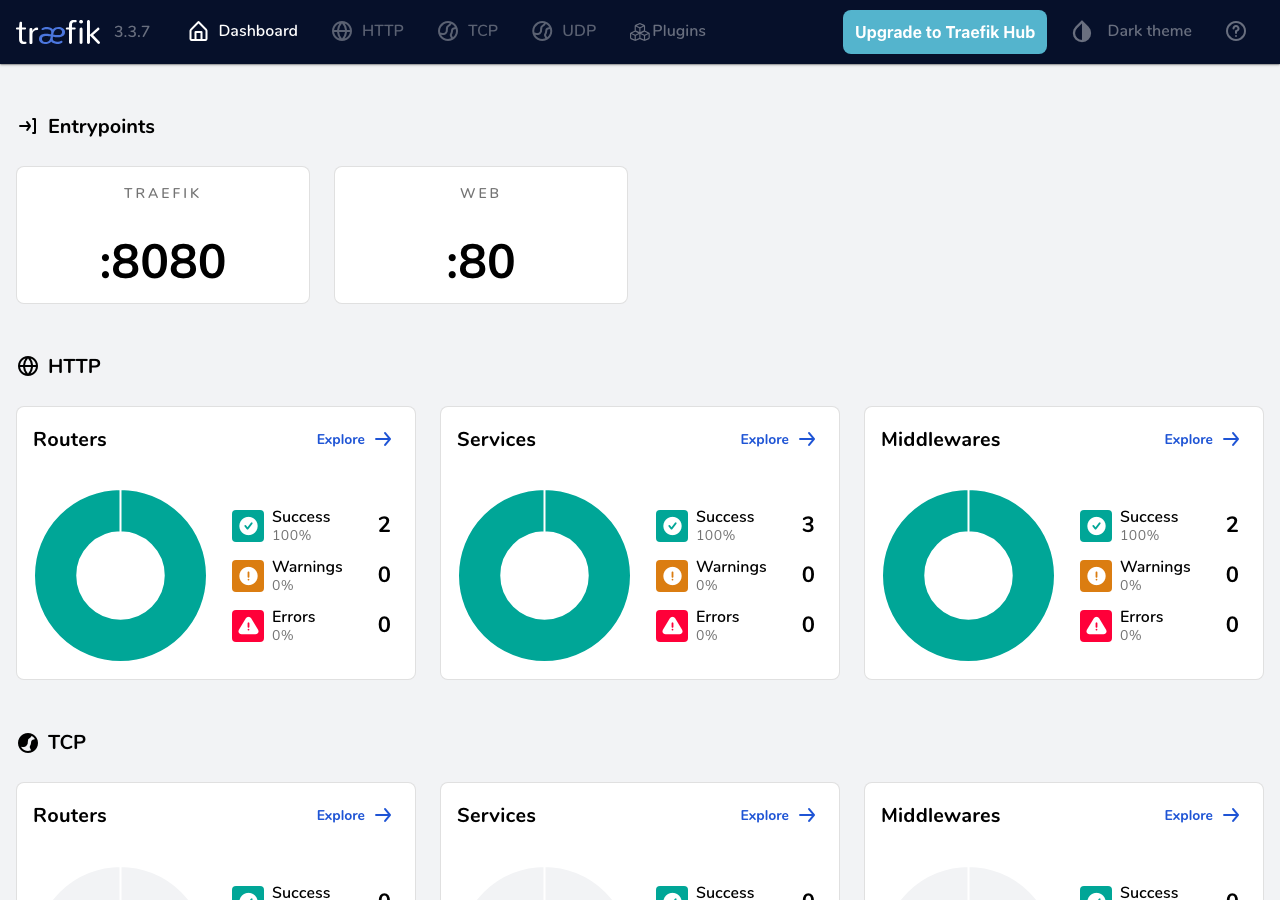Click HTTP Routers Success label
The width and height of the screenshot is (1280, 900).
point(301,517)
